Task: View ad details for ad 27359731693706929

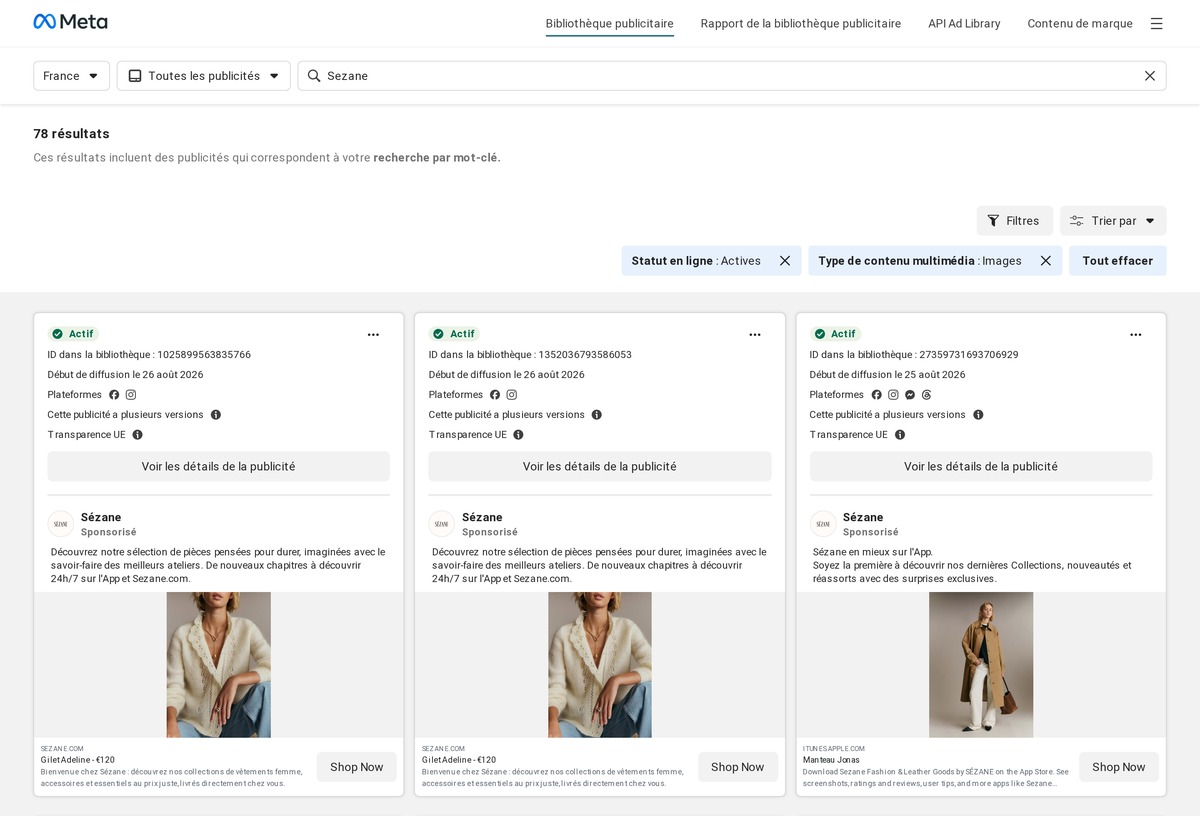Action: point(981,467)
